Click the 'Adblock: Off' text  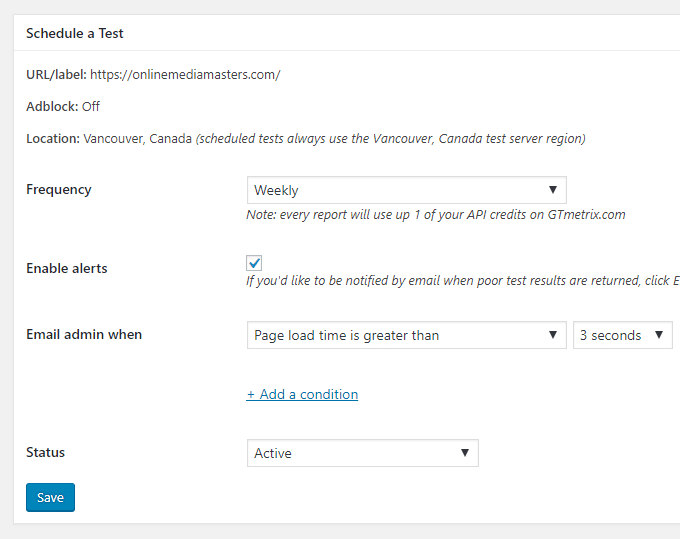(63, 106)
